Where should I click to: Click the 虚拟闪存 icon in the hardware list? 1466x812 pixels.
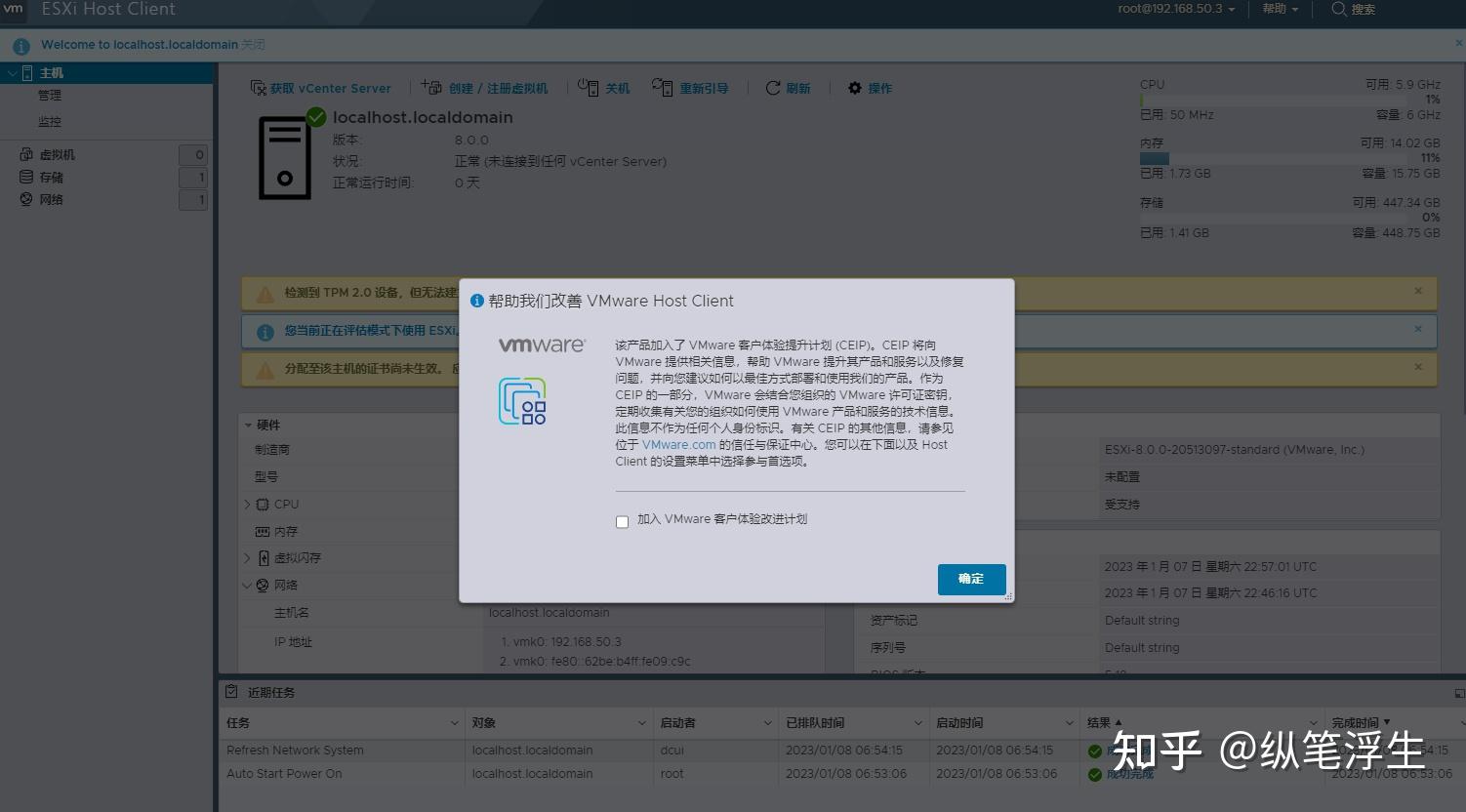pyautogui.click(x=264, y=558)
